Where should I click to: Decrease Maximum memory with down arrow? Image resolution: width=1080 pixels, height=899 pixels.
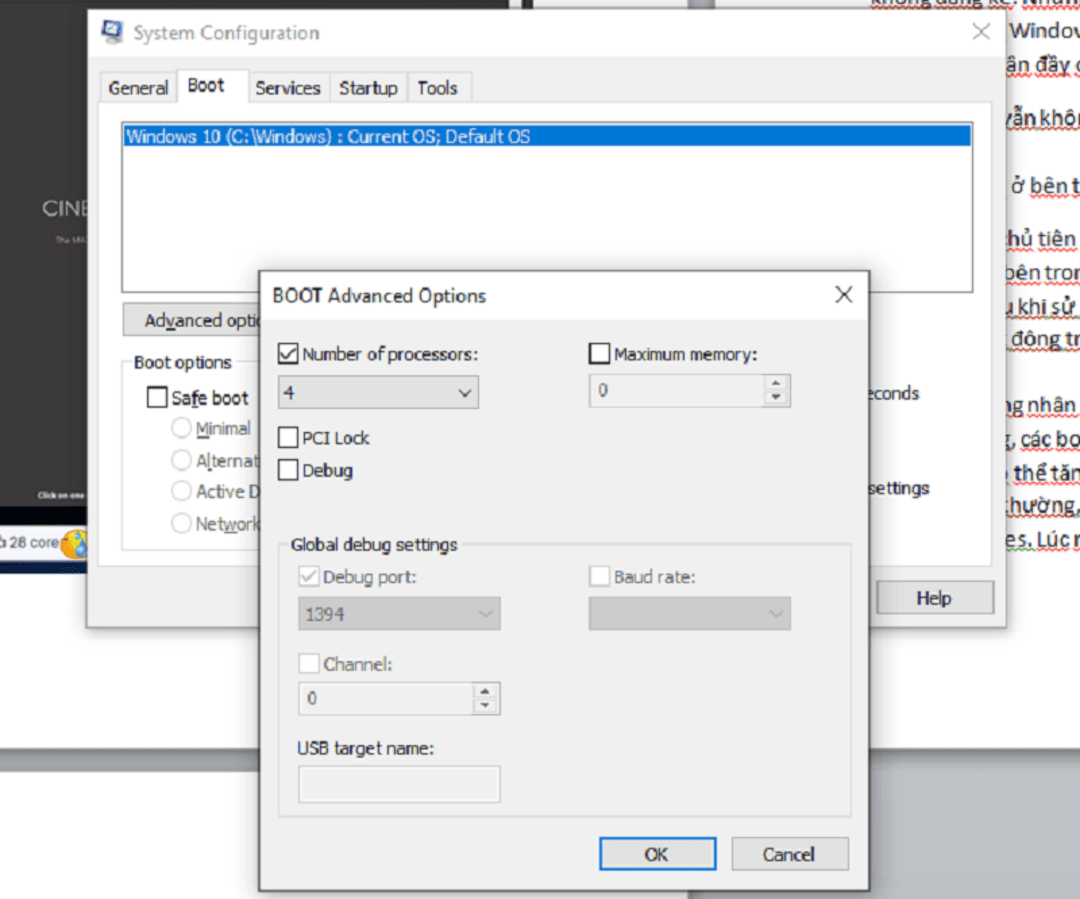(776, 397)
